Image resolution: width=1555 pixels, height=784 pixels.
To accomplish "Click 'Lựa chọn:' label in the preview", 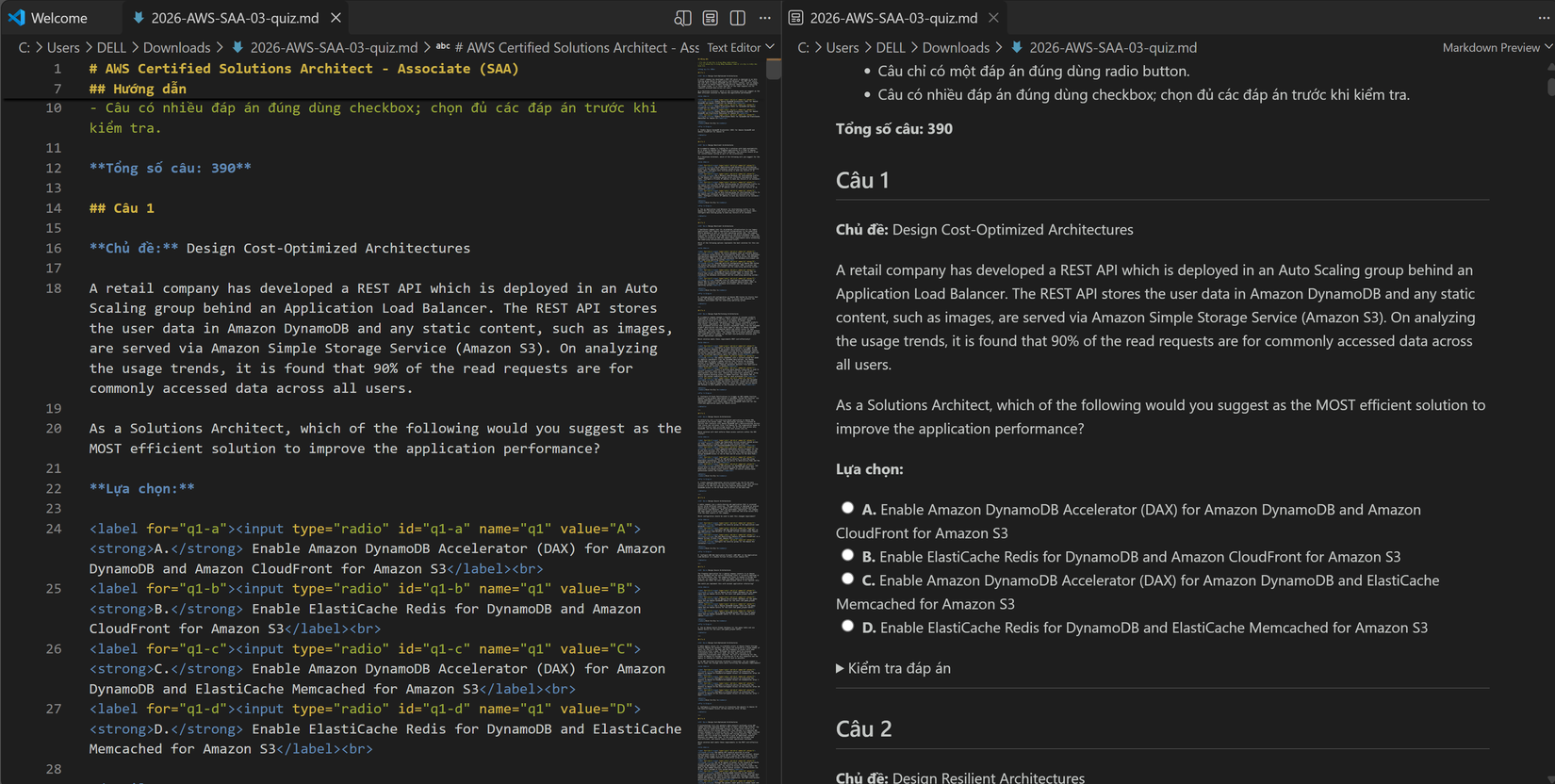I will point(870,468).
